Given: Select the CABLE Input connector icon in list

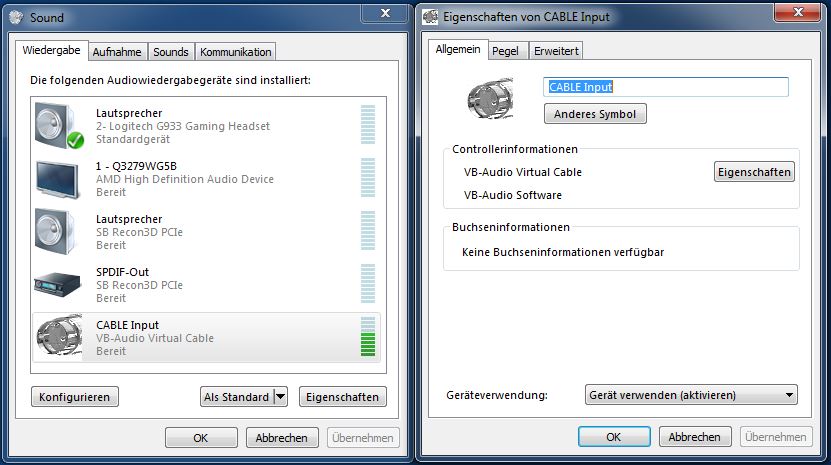Looking at the screenshot, I should [x=59, y=336].
